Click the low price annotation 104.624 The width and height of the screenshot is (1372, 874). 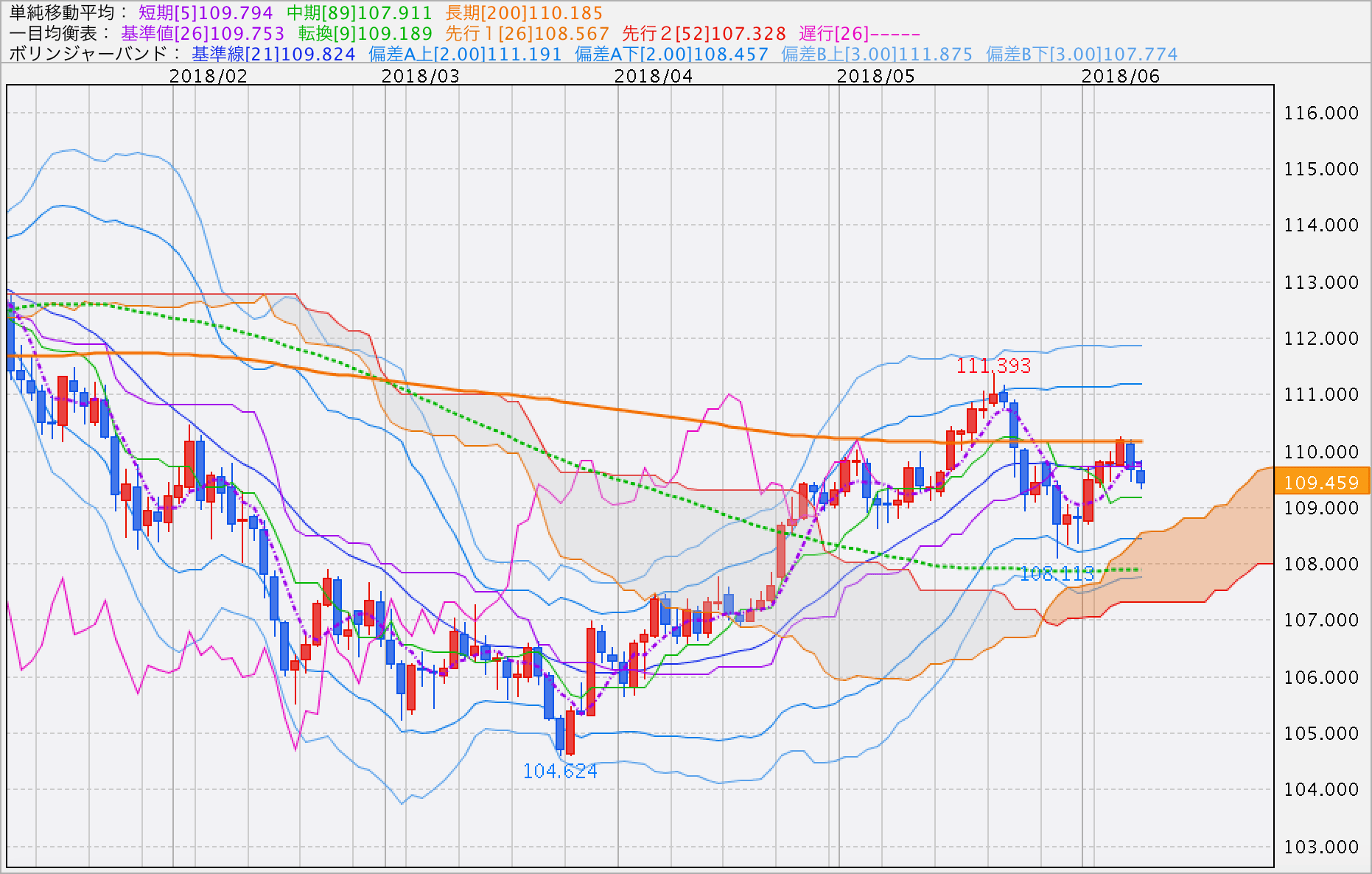(x=560, y=771)
